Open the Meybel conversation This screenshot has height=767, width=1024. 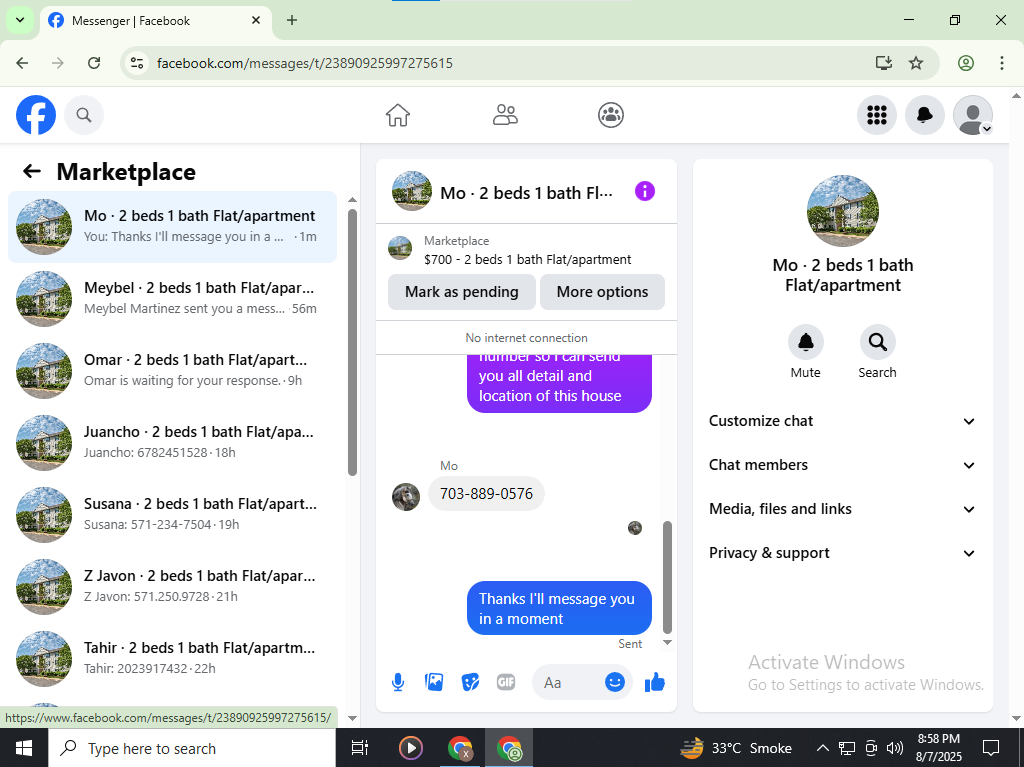click(x=172, y=299)
